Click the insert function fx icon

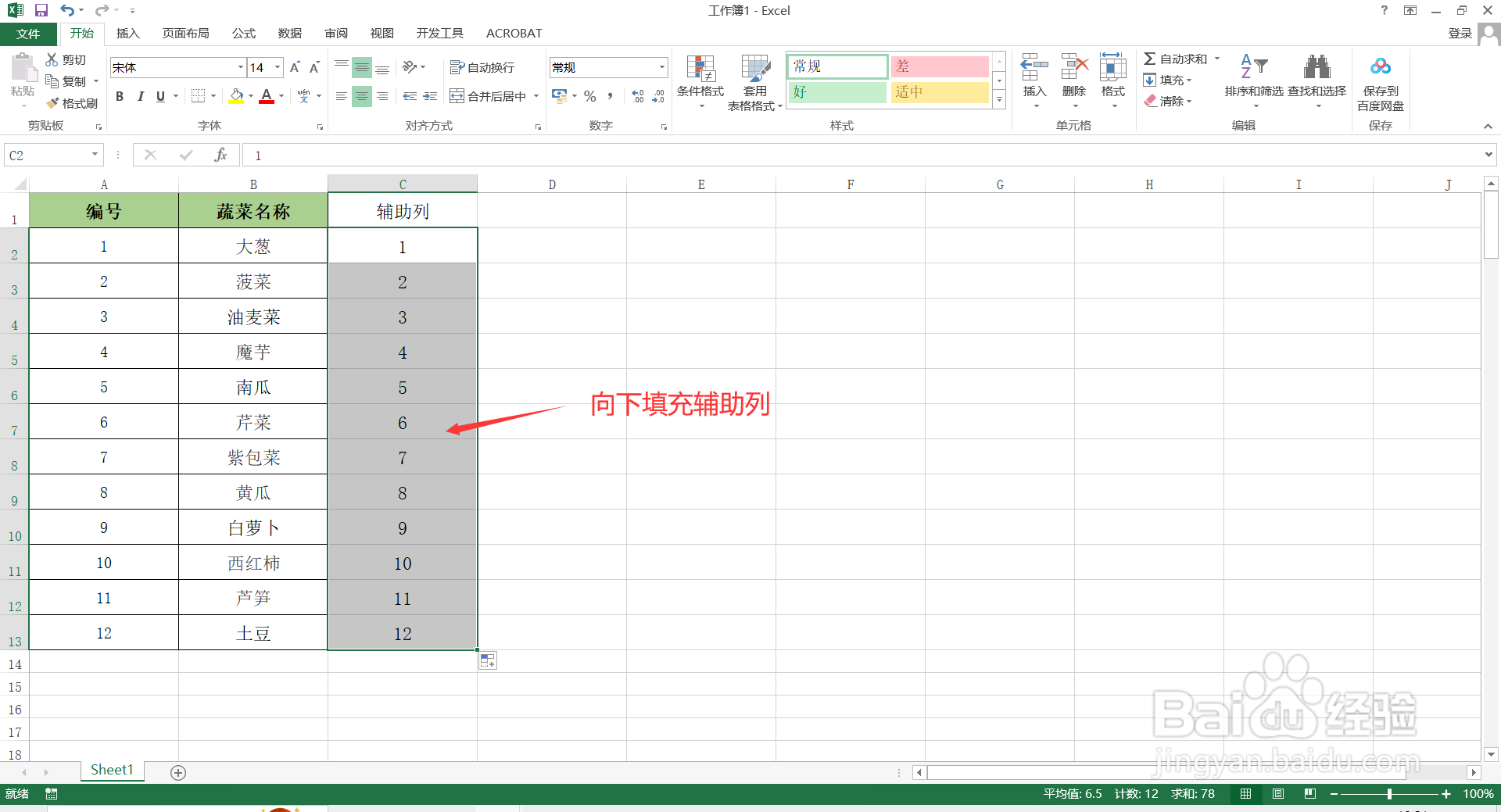220,155
